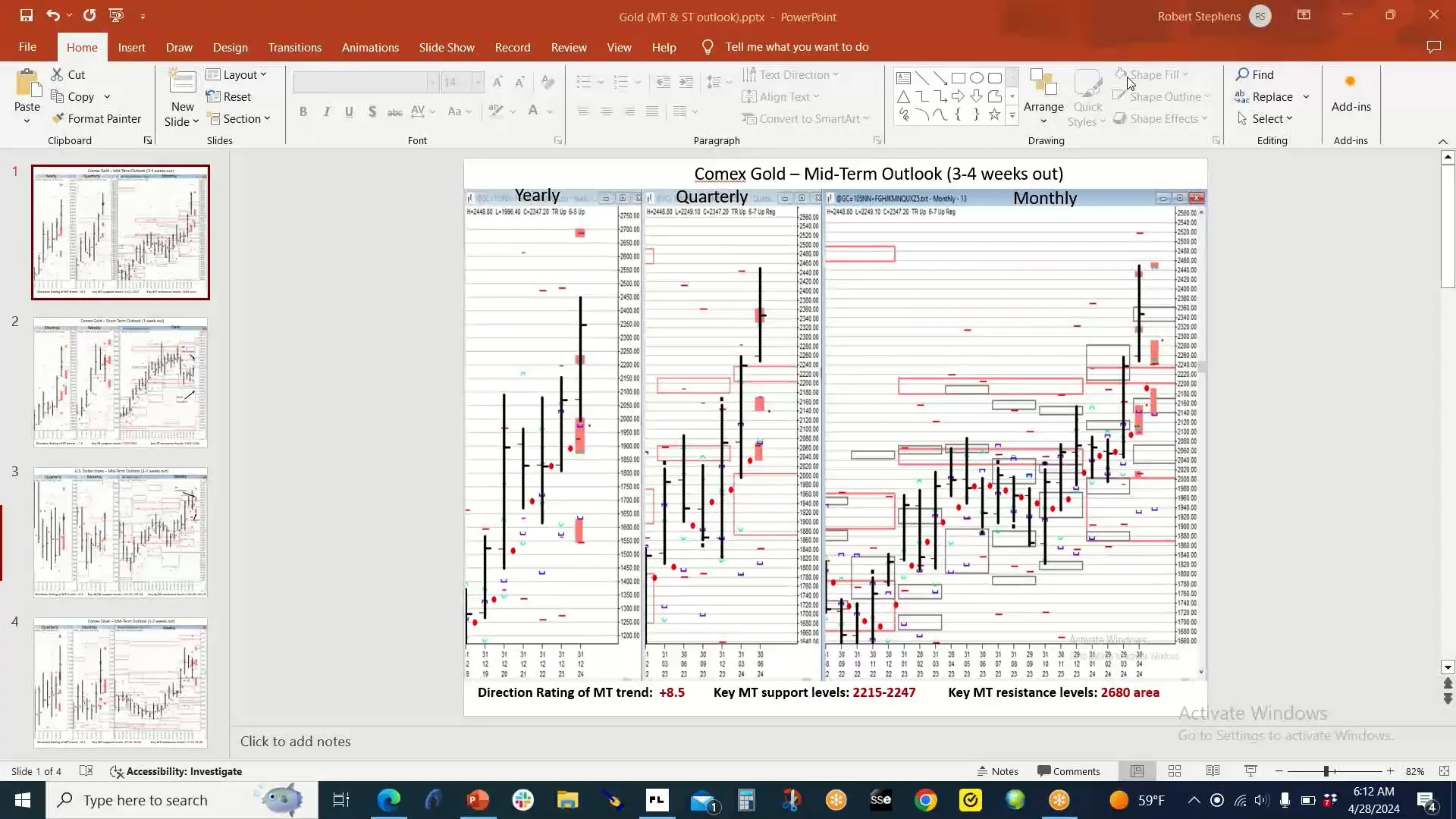Select slide 2 thumbnail
Screen dimensions: 1456x819
tap(120, 382)
